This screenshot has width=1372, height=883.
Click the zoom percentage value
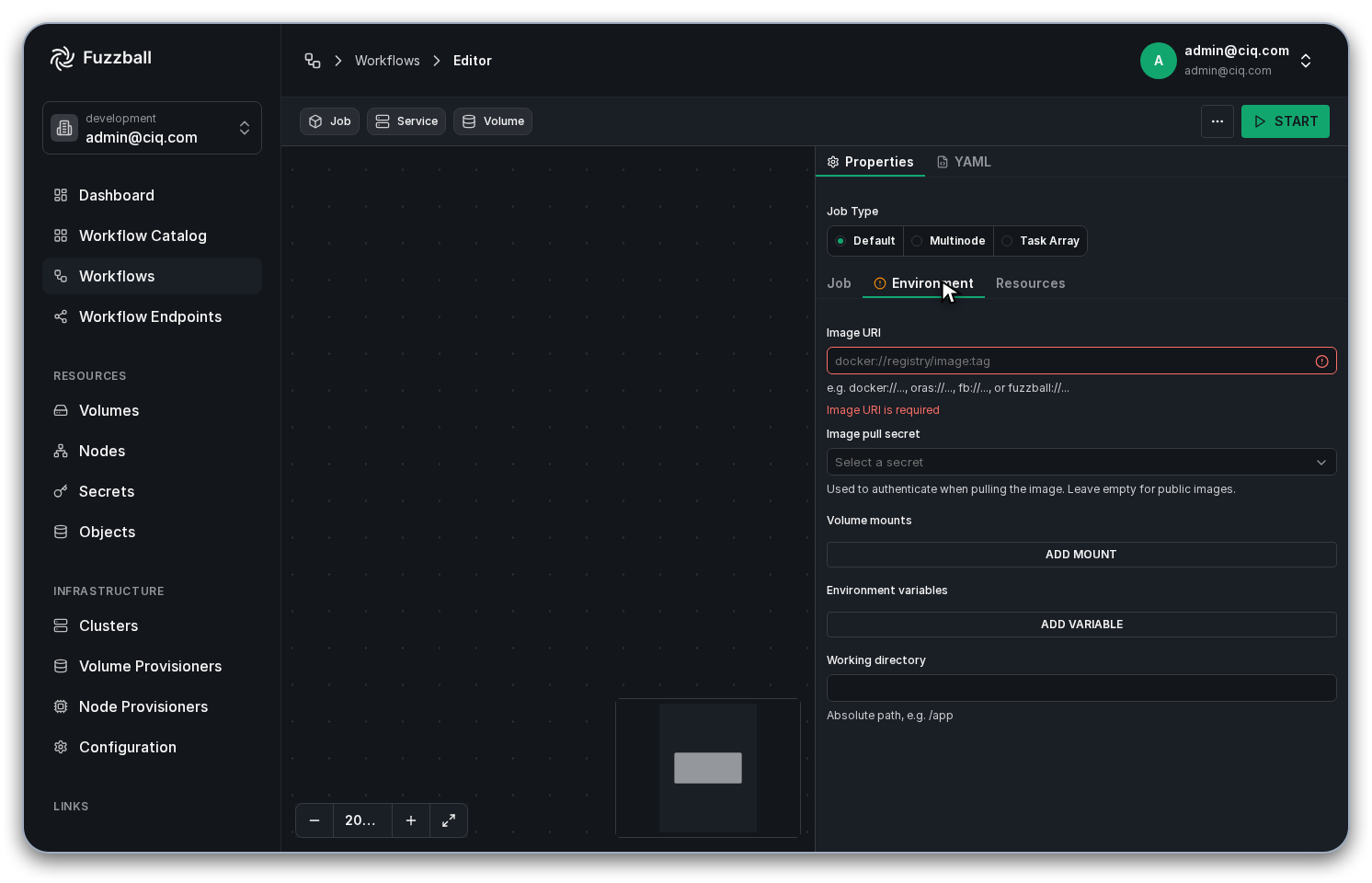coord(362,820)
